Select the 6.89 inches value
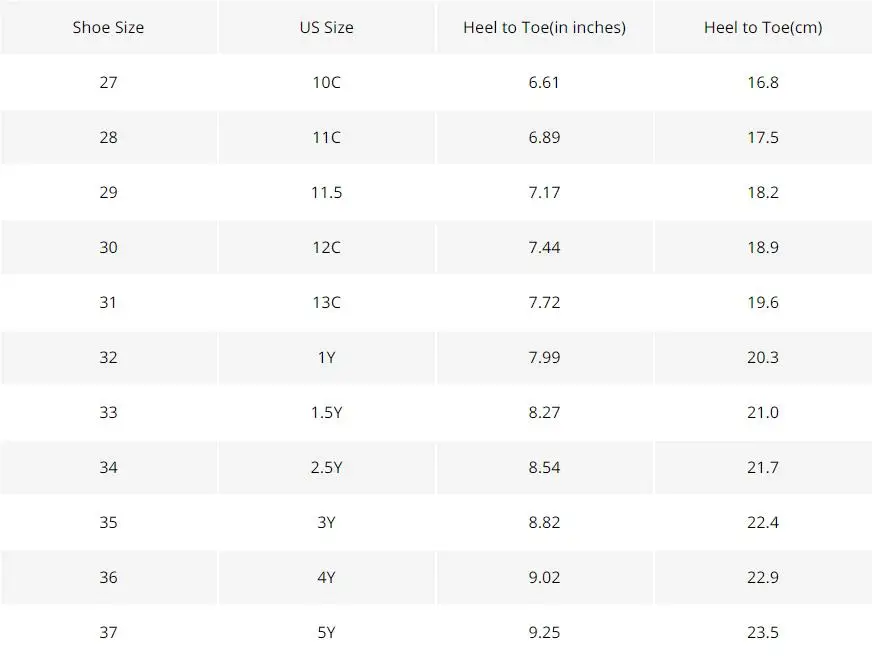Viewport: 872px width, 659px height. point(544,137)
